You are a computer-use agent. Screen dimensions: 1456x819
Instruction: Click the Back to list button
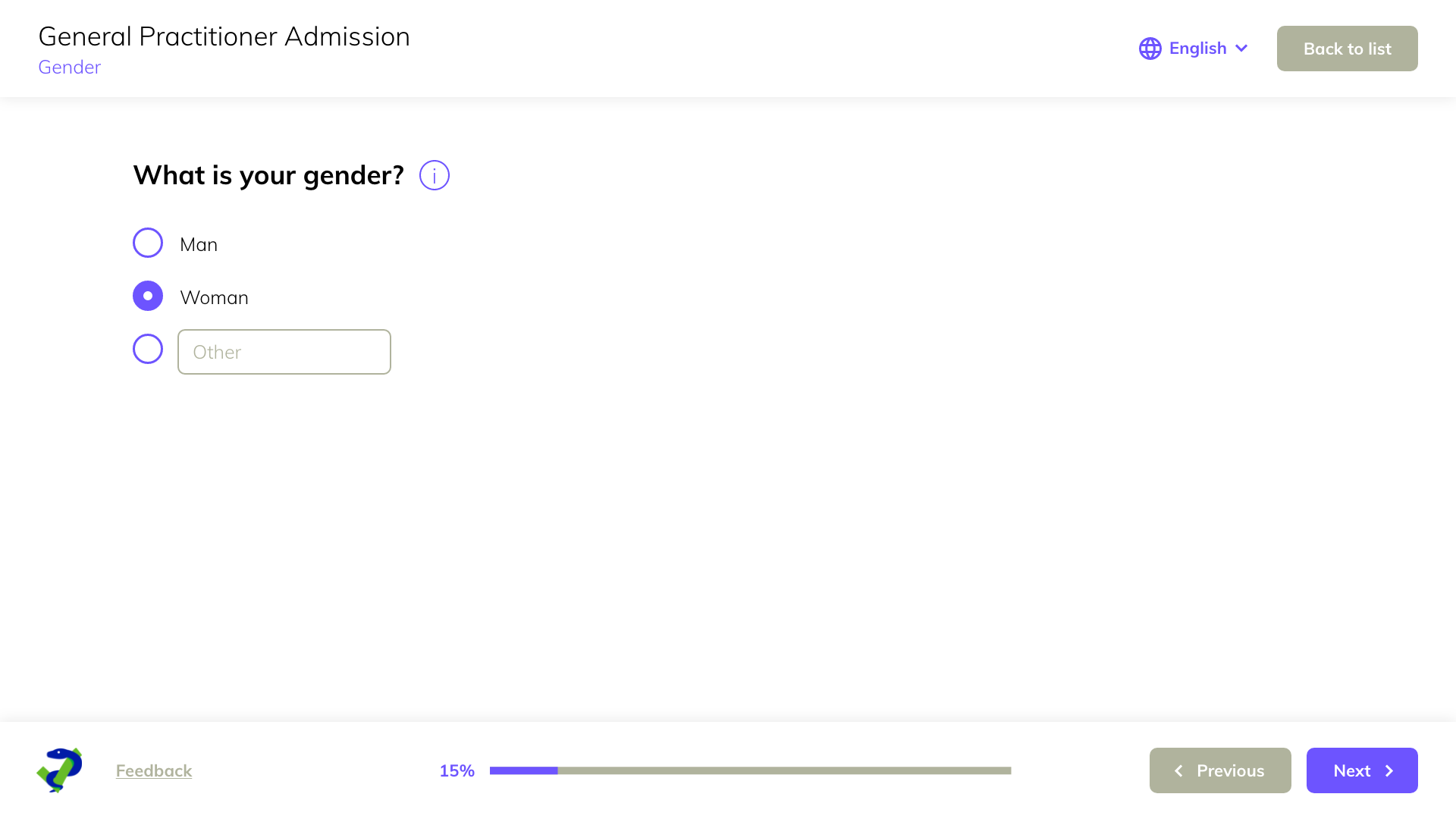point(1347,49)
